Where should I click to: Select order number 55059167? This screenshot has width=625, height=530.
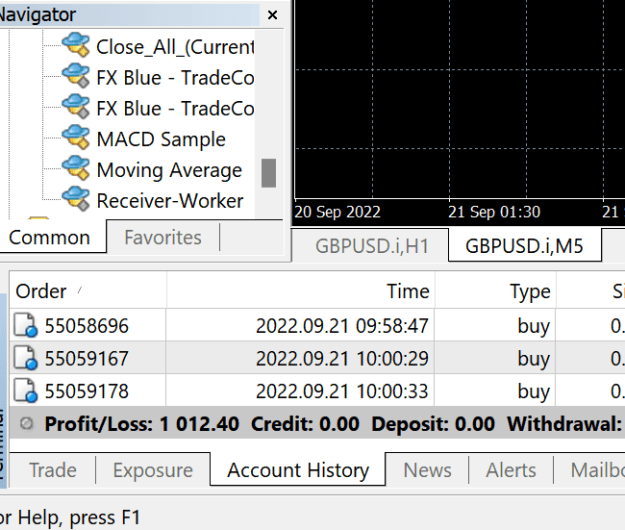pyautogui.click(x=86, y=358)
